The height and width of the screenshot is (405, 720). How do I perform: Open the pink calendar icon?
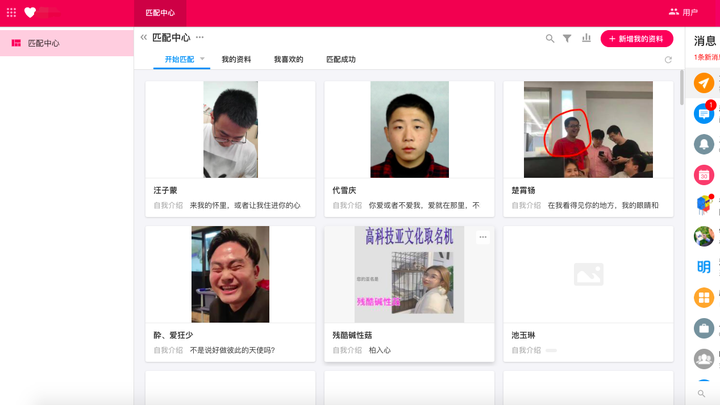point(703,175)
